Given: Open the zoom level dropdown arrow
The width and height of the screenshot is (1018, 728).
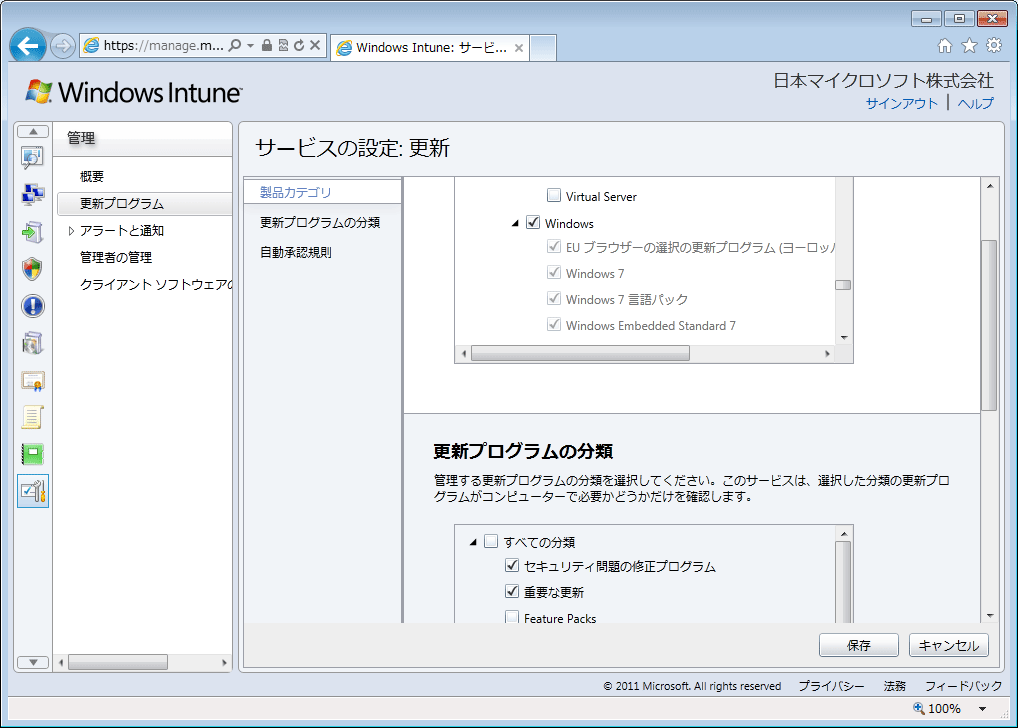Looking at the screenshot, I should [982, 709].
